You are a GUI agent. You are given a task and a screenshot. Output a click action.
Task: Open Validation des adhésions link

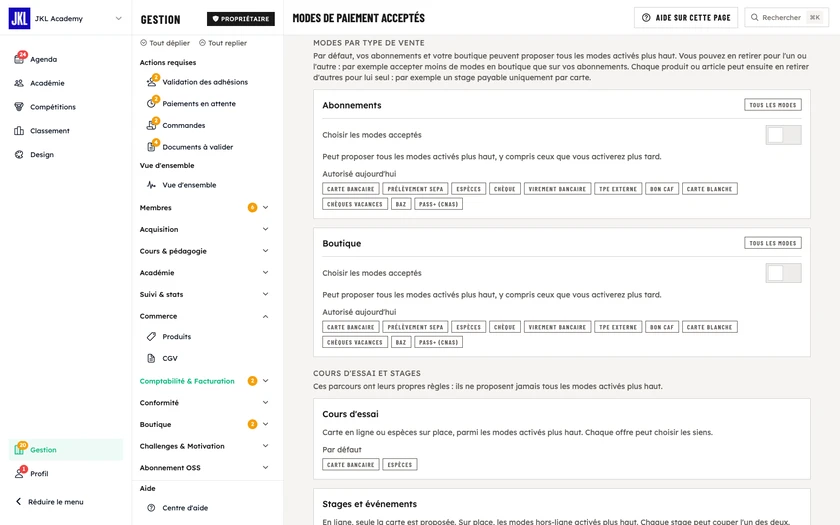click(205, 82)
